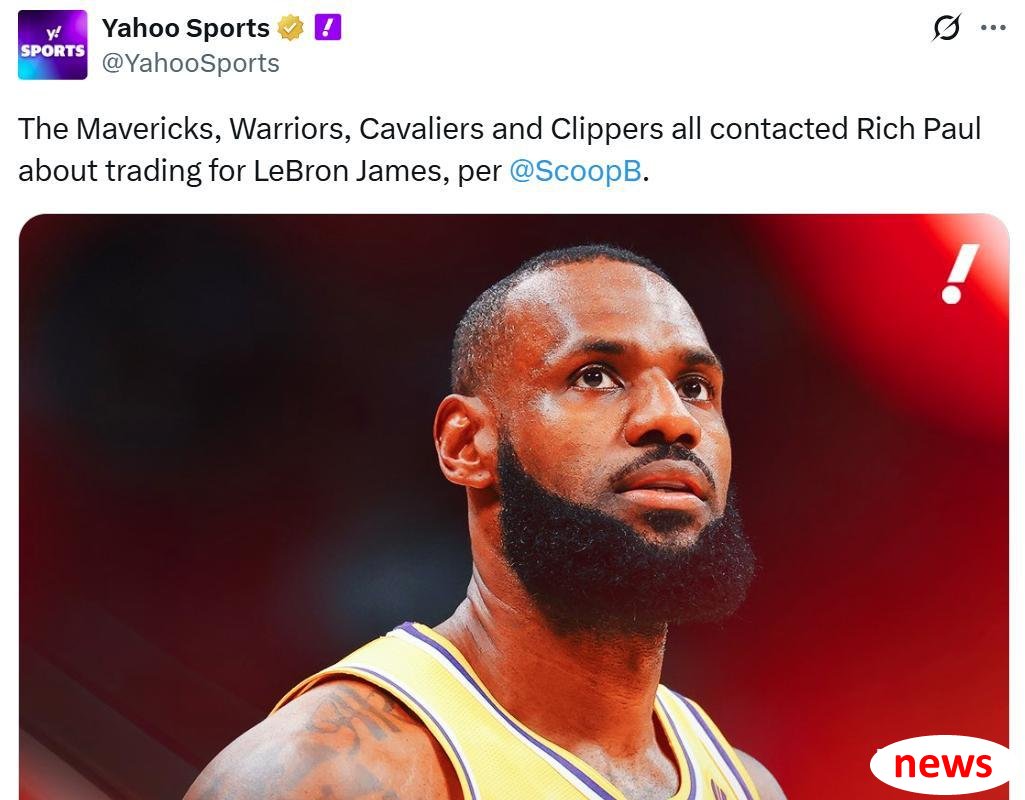Screen dimensions: 1025x800
Task: Click the red 'news' oval badge
Action: coord(941,764)
